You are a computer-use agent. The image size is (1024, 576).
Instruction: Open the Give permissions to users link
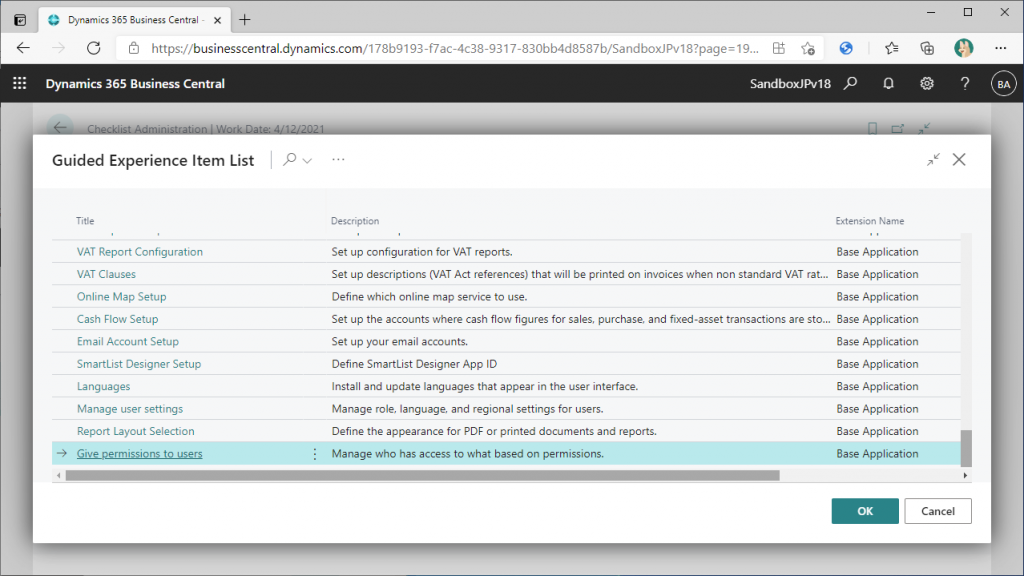[x=140, y=454]
